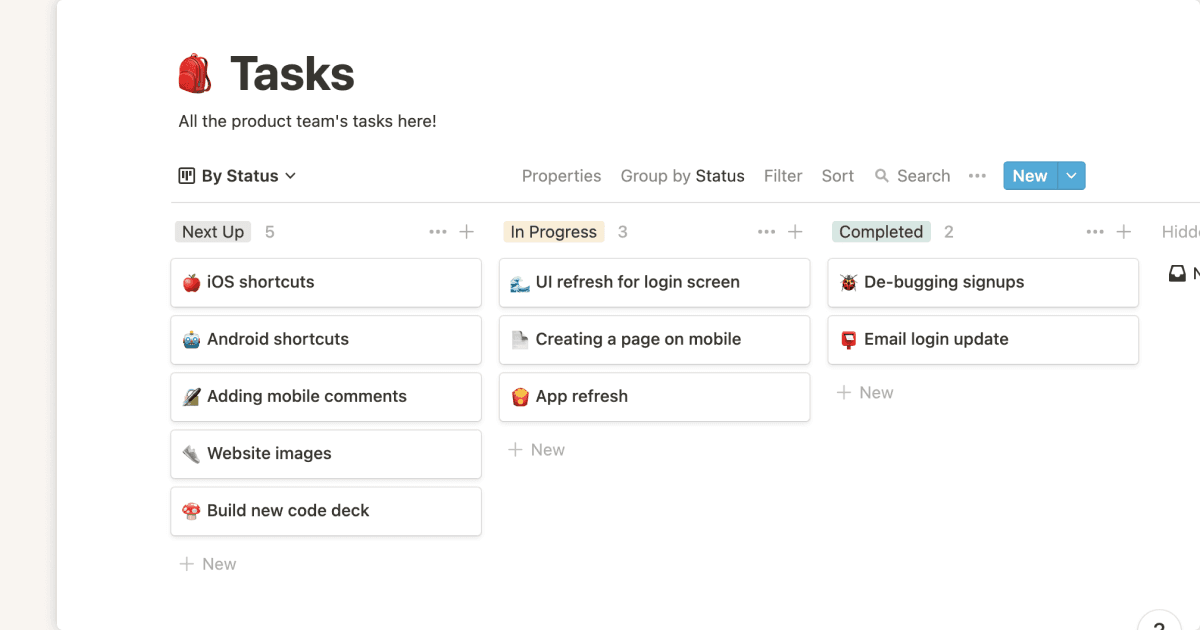Click the search magnifier icon
Image resolution: width=1200 pixels, height=630 pixels.
point(882,175)
